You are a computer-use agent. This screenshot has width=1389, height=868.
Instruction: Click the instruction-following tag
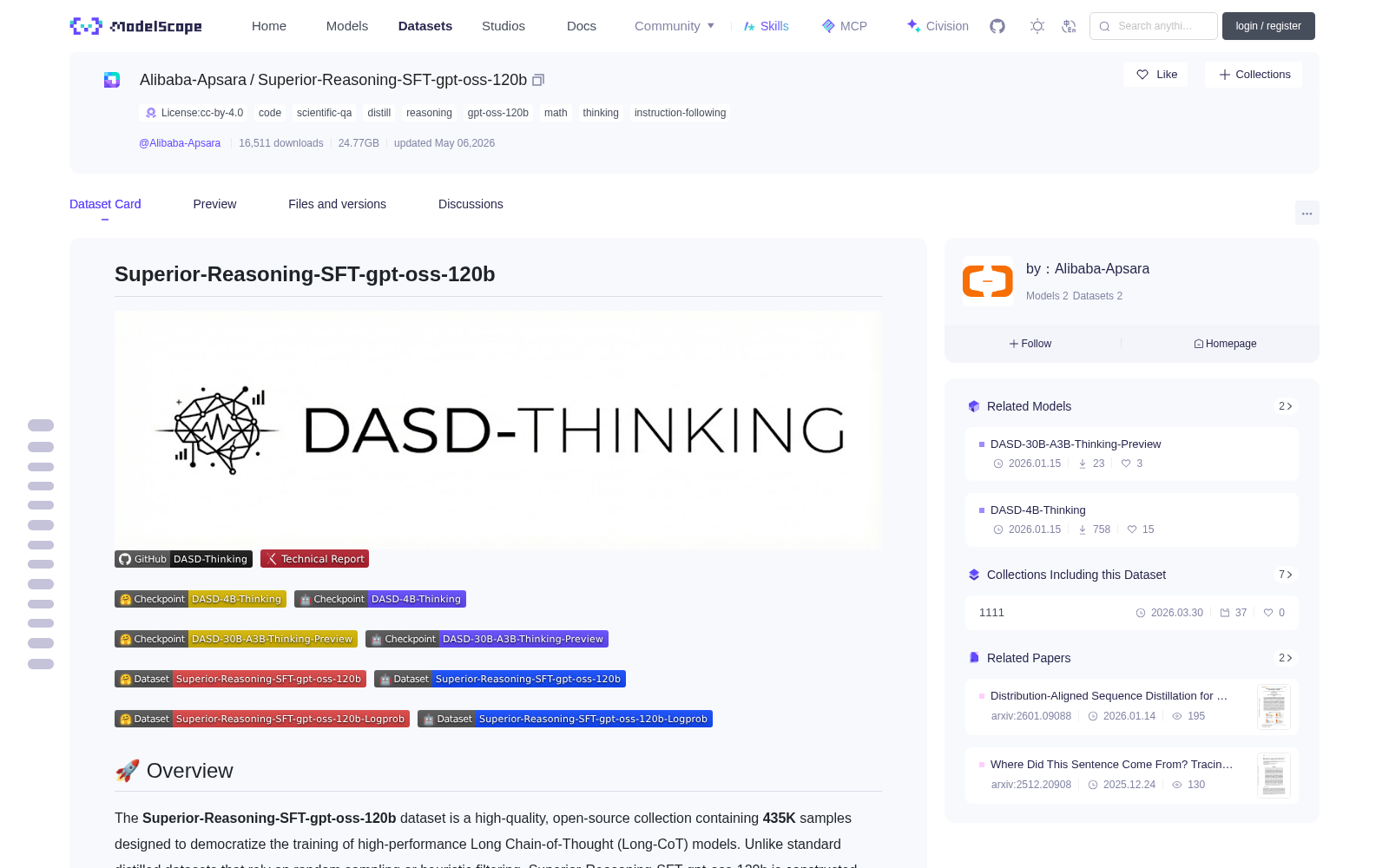[680, 113]
